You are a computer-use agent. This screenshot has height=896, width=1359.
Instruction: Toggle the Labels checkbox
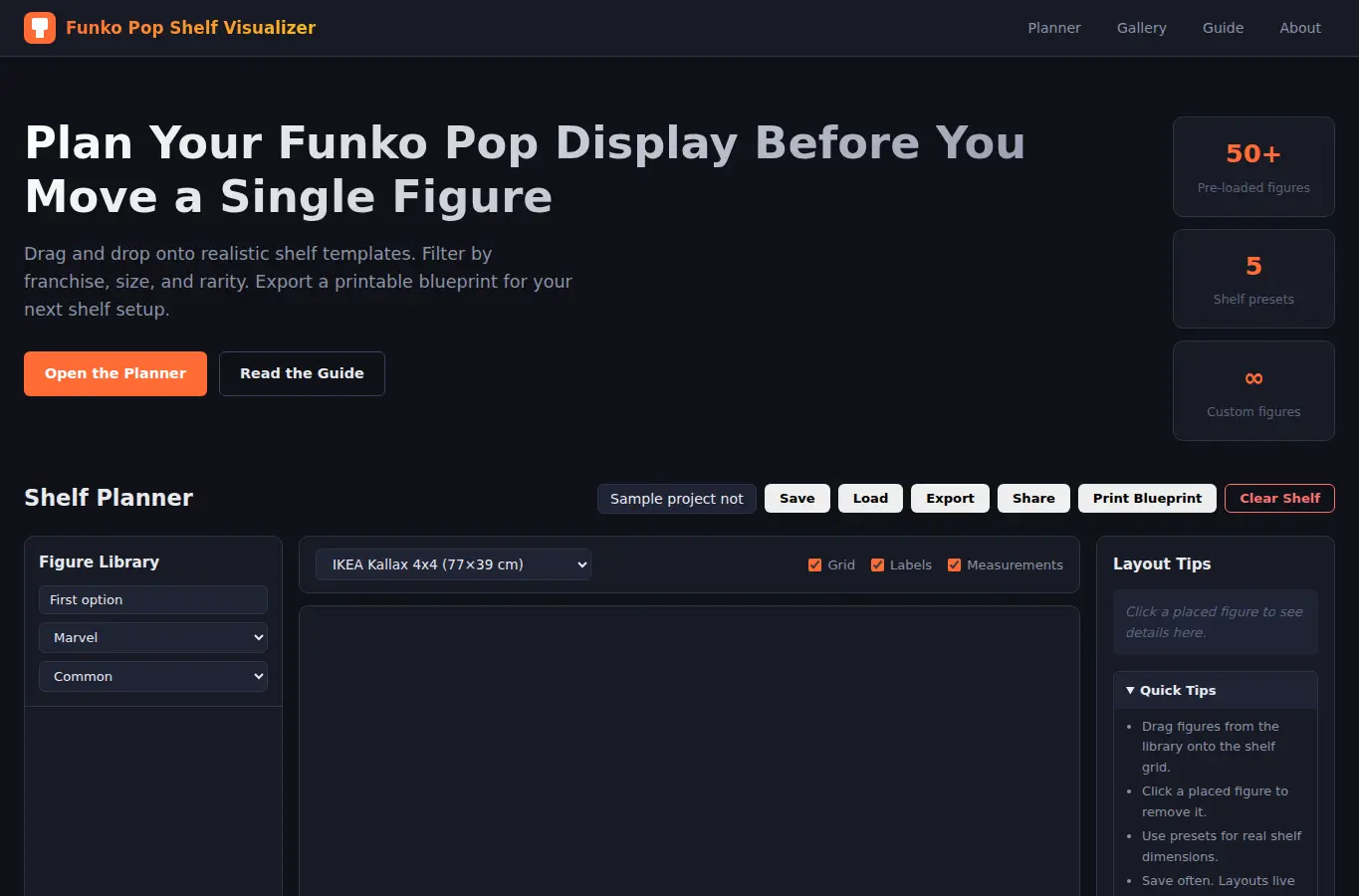pos(877,564)
